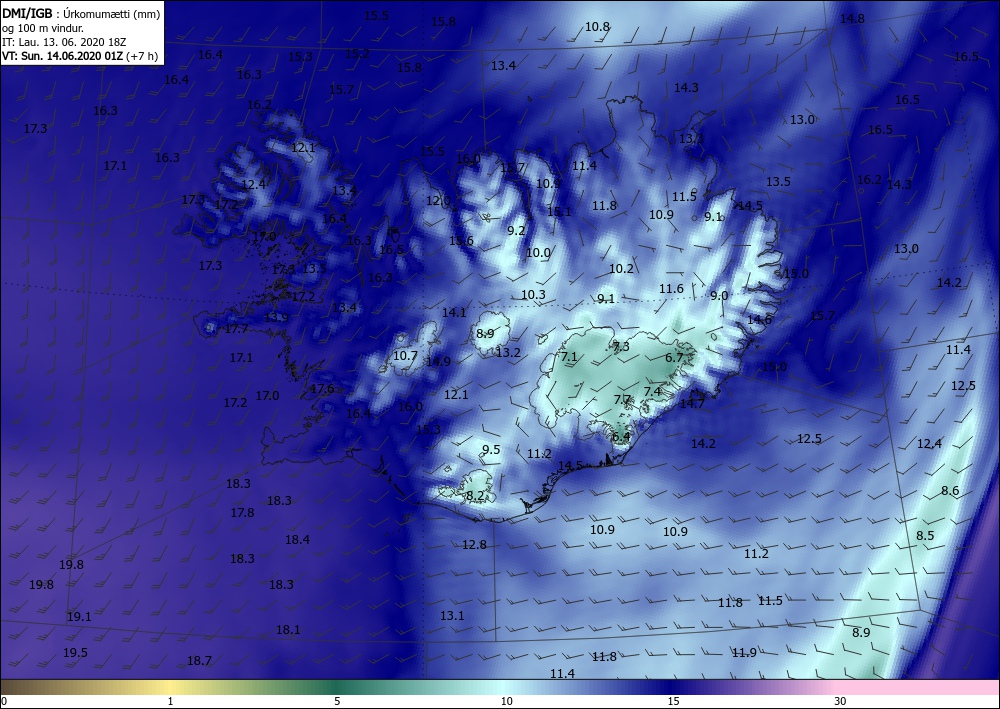
Task: Click the map value 13.1
Action: (x=452, y=616)
